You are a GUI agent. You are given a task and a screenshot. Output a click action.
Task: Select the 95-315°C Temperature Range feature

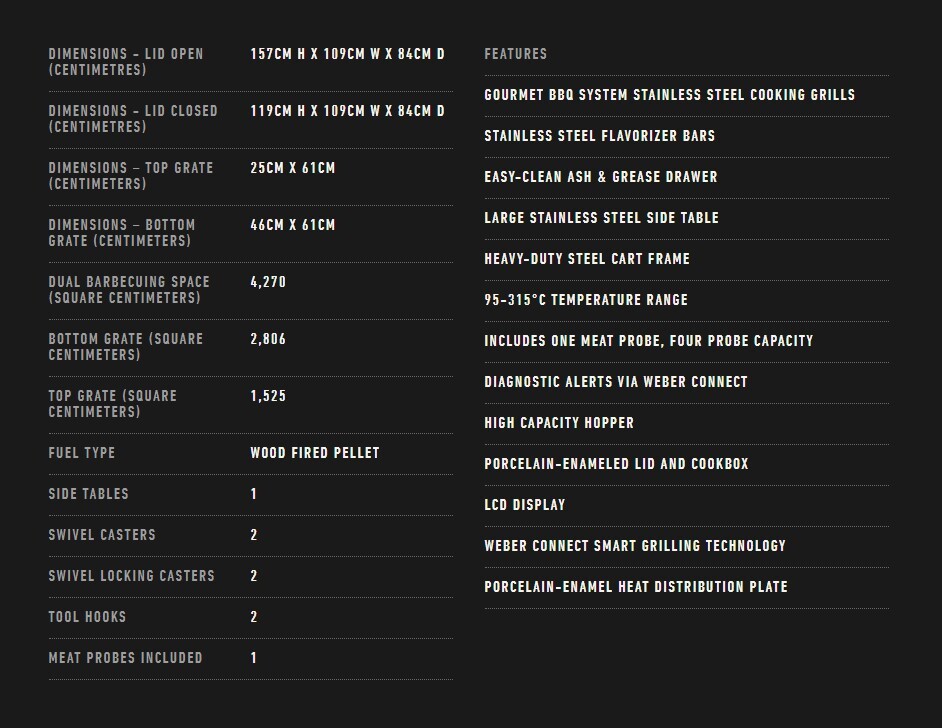point(586,300)
